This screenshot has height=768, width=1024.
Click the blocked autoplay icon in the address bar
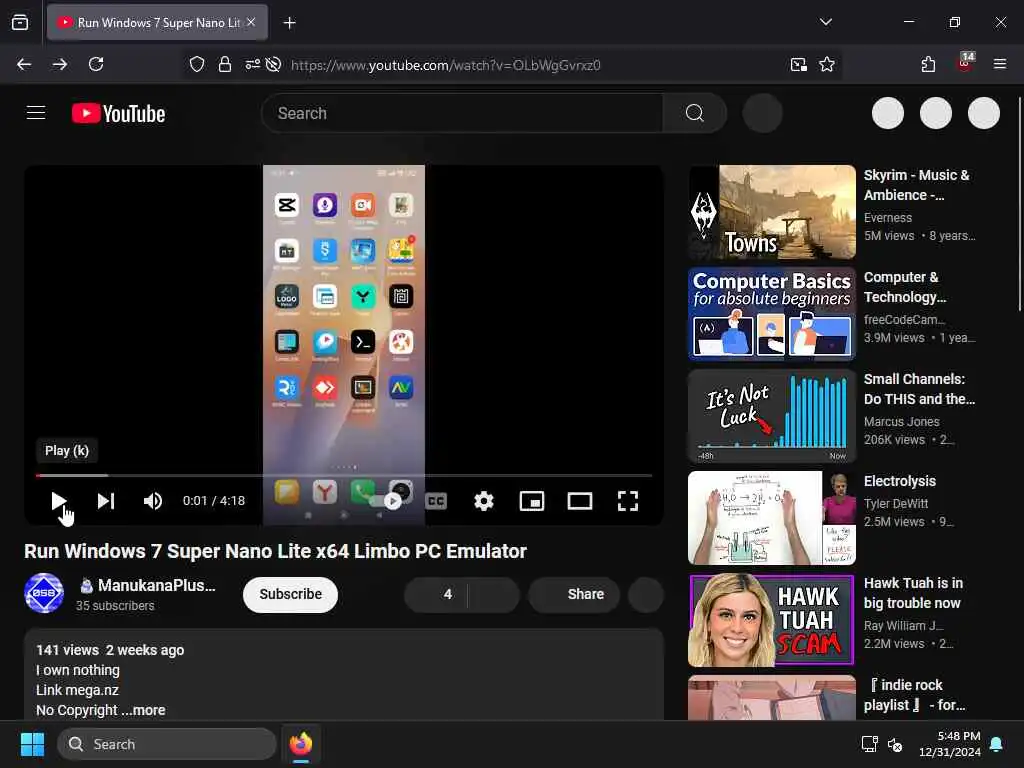tap(274, 64)
